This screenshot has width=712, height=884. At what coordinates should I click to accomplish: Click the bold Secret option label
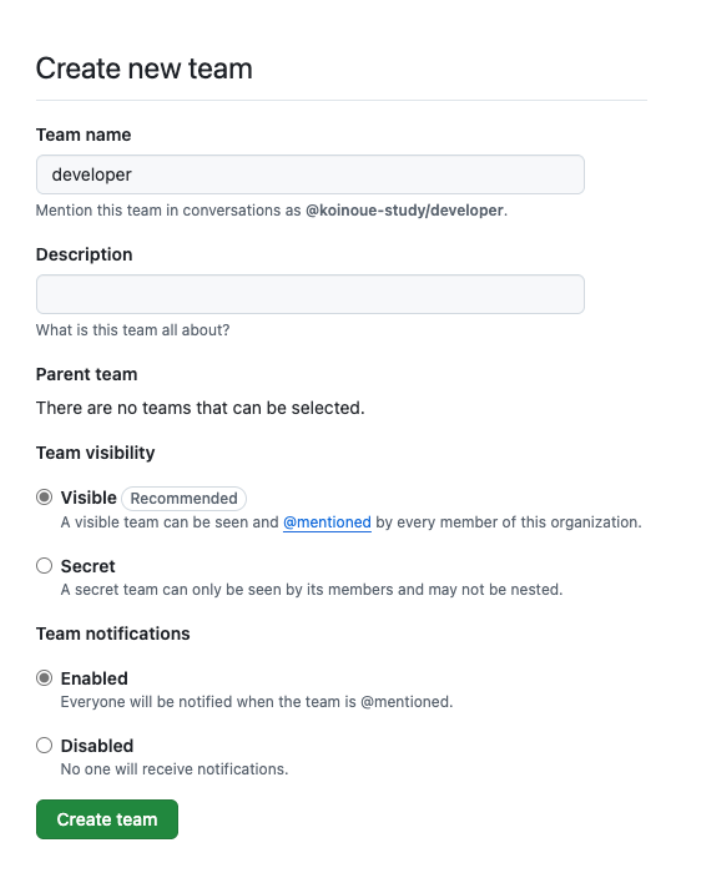(x=88, y=566)
